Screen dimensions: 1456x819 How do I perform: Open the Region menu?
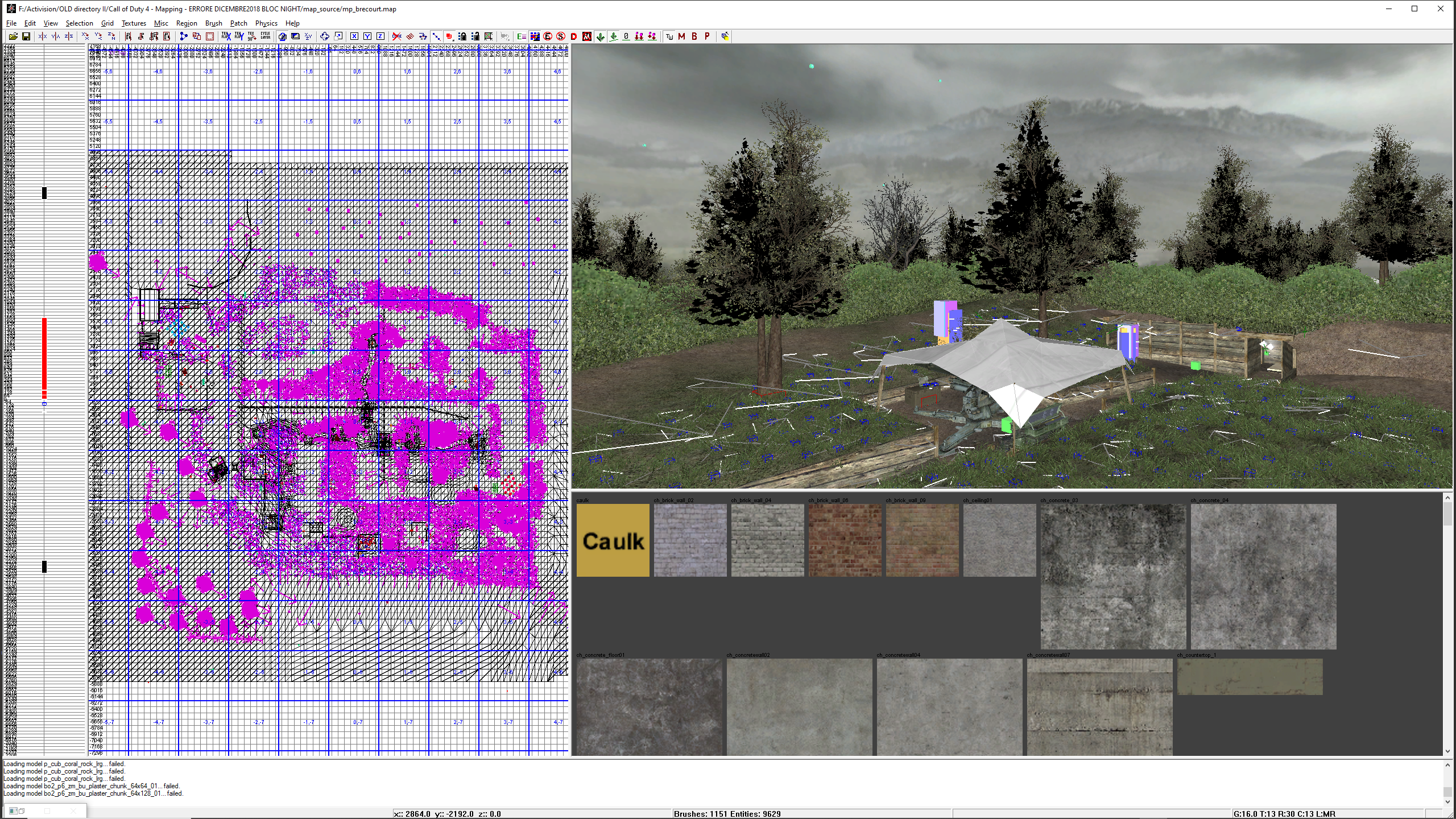[187, 23]
